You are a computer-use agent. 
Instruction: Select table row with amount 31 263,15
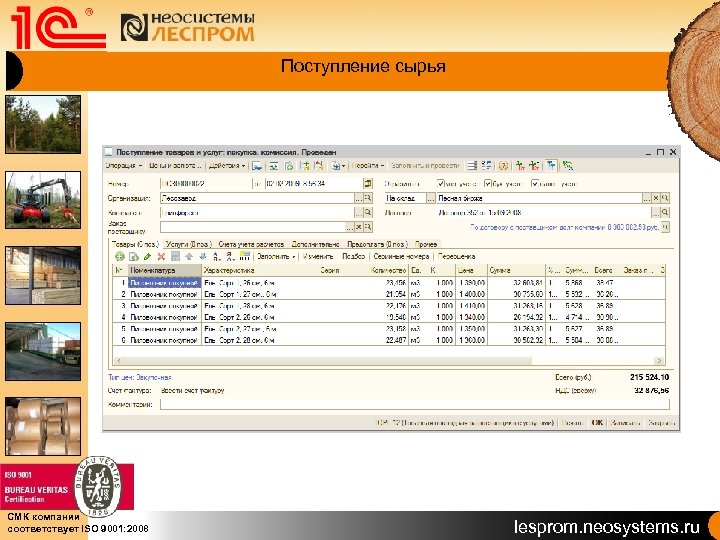(388, 306)
